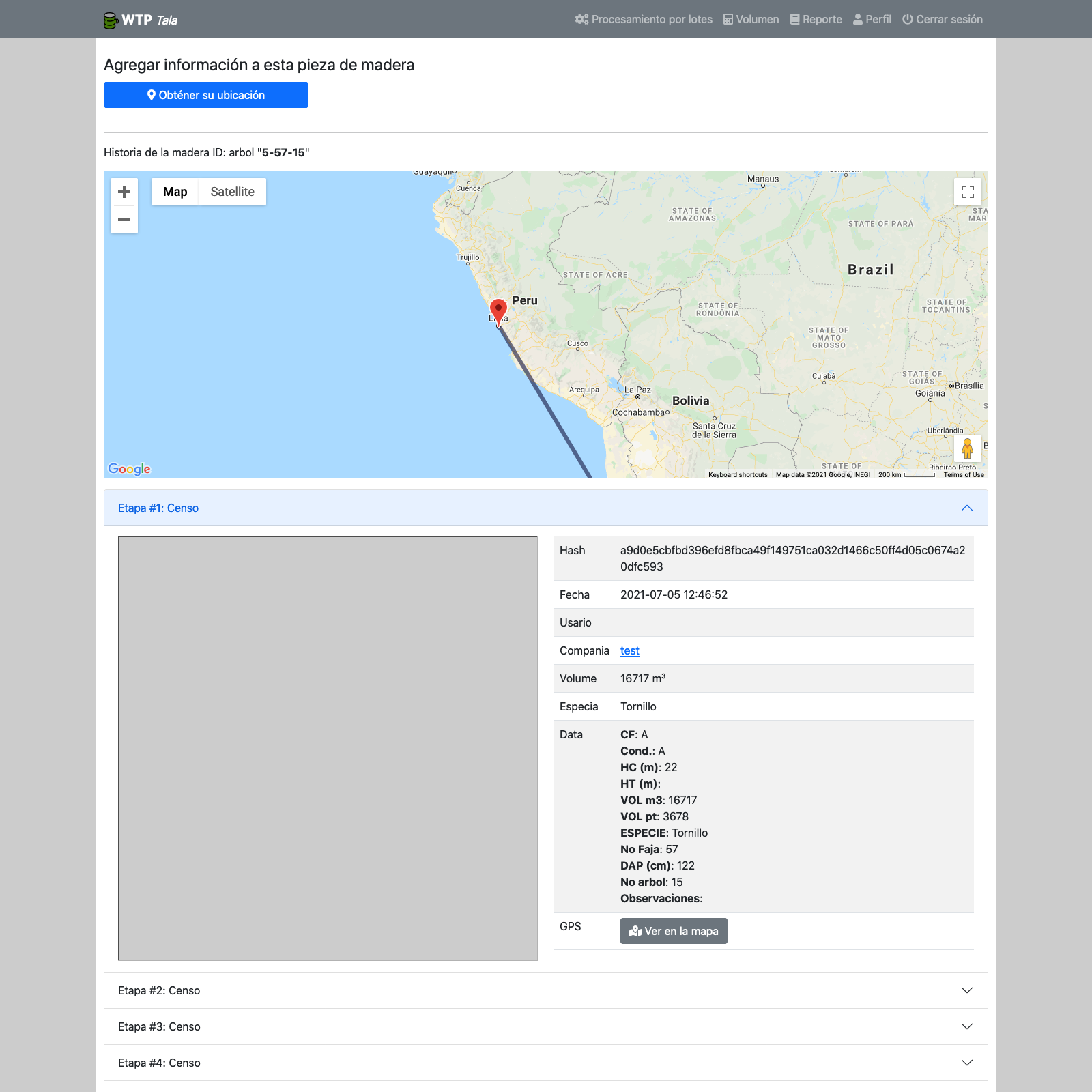
Task: Open Google logo link on map
Action: point(129,469)
